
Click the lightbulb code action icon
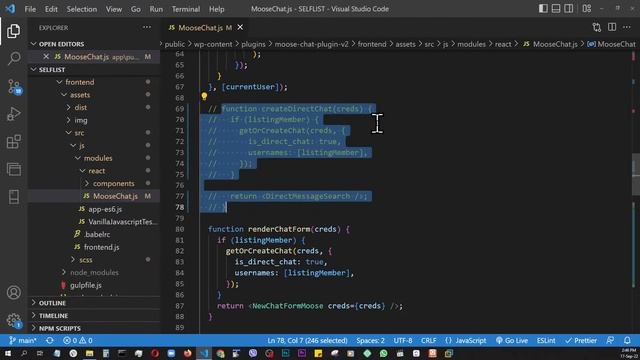pos(204,97)
